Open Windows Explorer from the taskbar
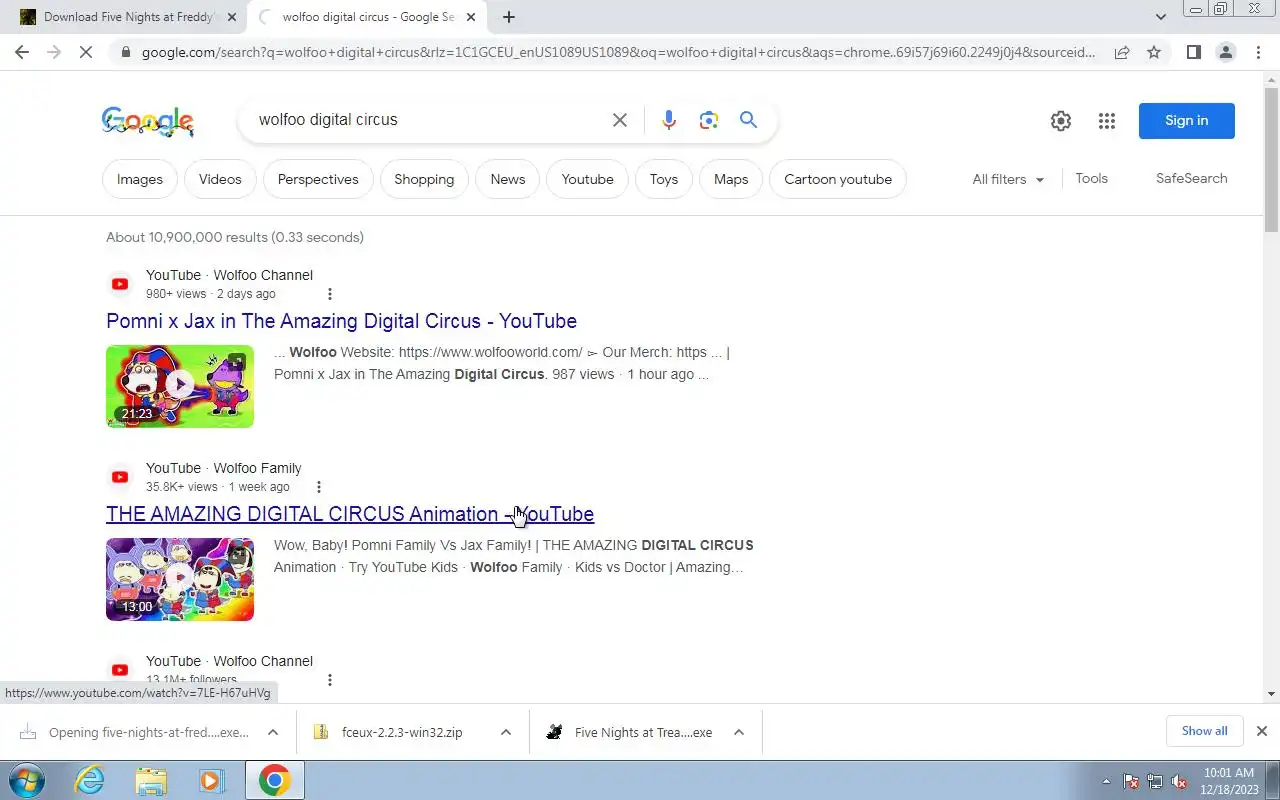1280x800 pixels. (x=151, y=780)
